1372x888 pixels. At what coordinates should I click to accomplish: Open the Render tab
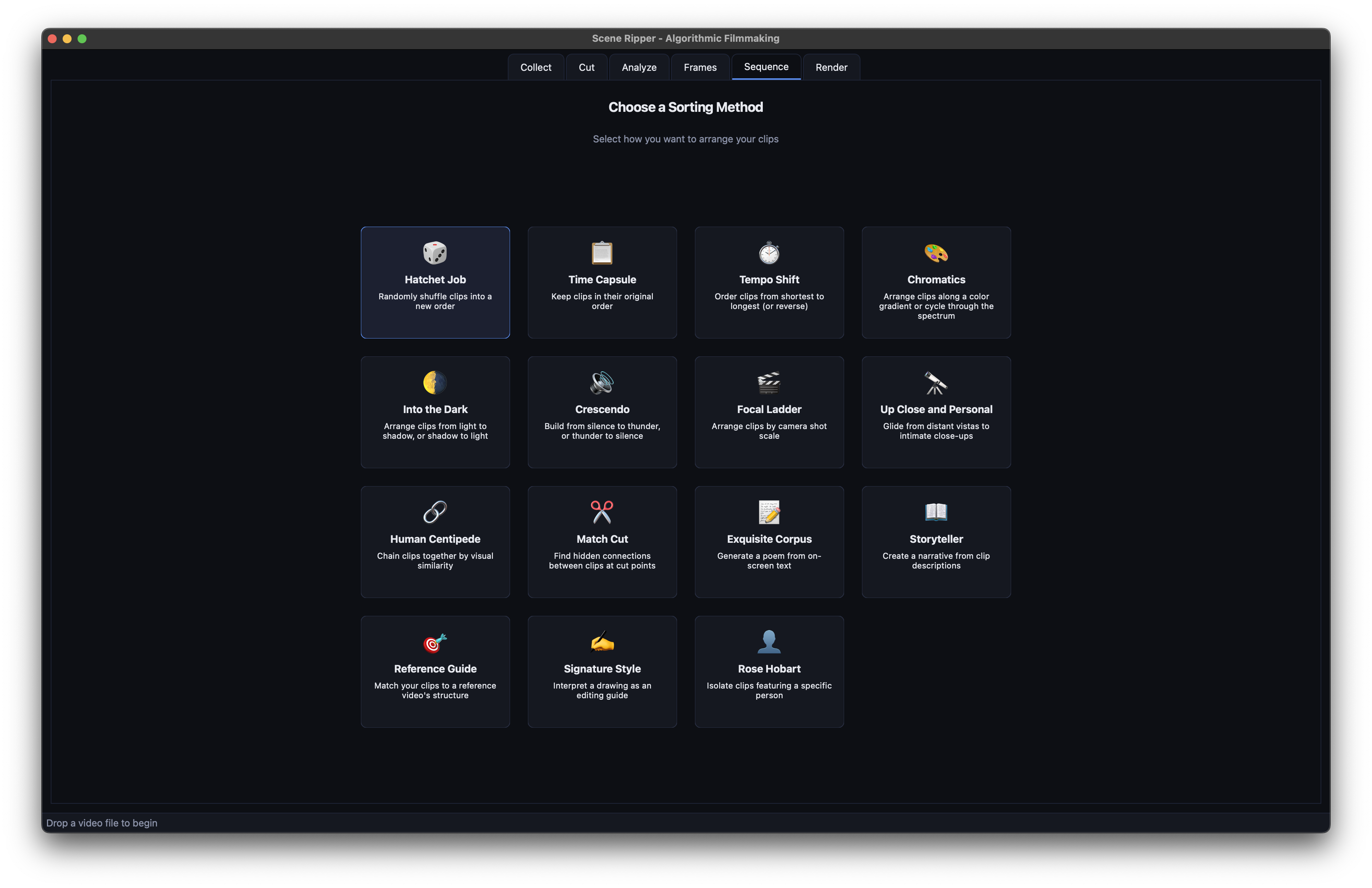(x=831, y=67)
